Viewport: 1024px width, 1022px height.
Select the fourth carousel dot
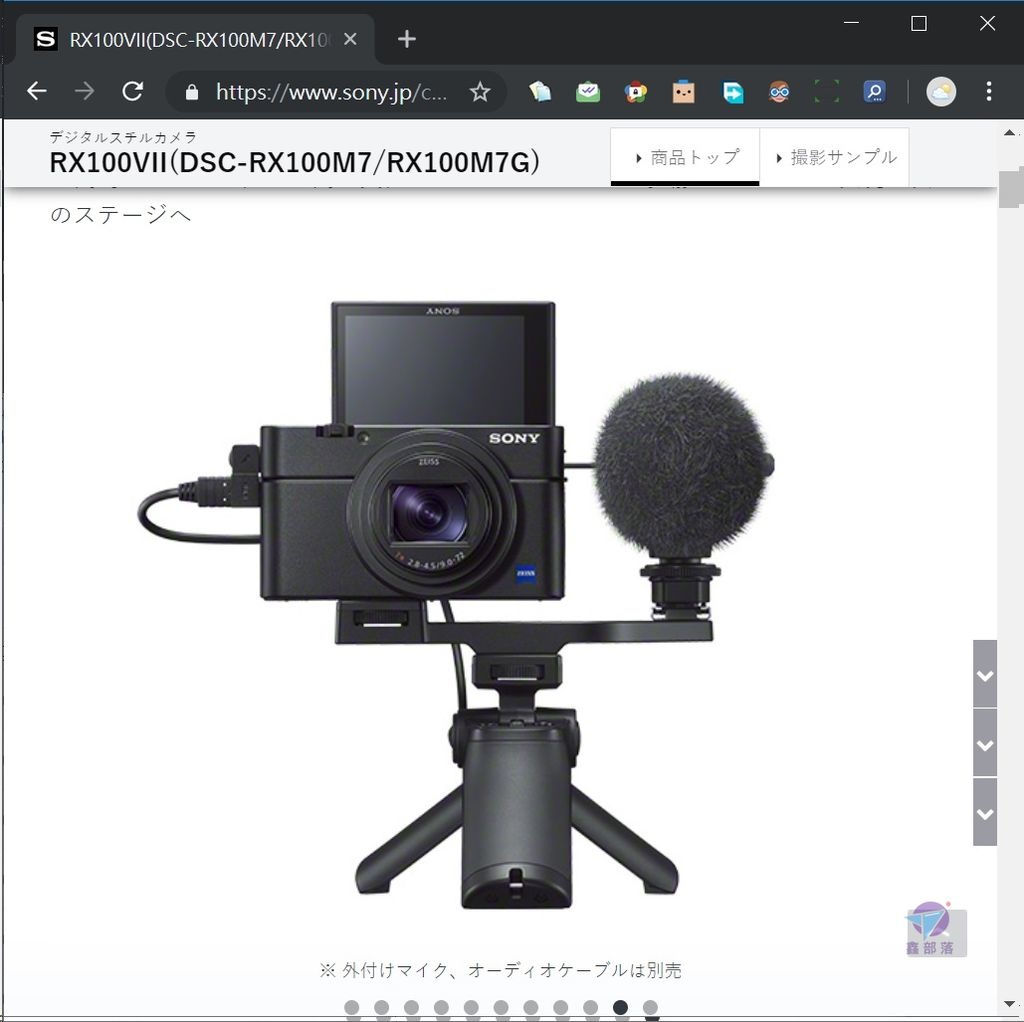[441, 1008]
